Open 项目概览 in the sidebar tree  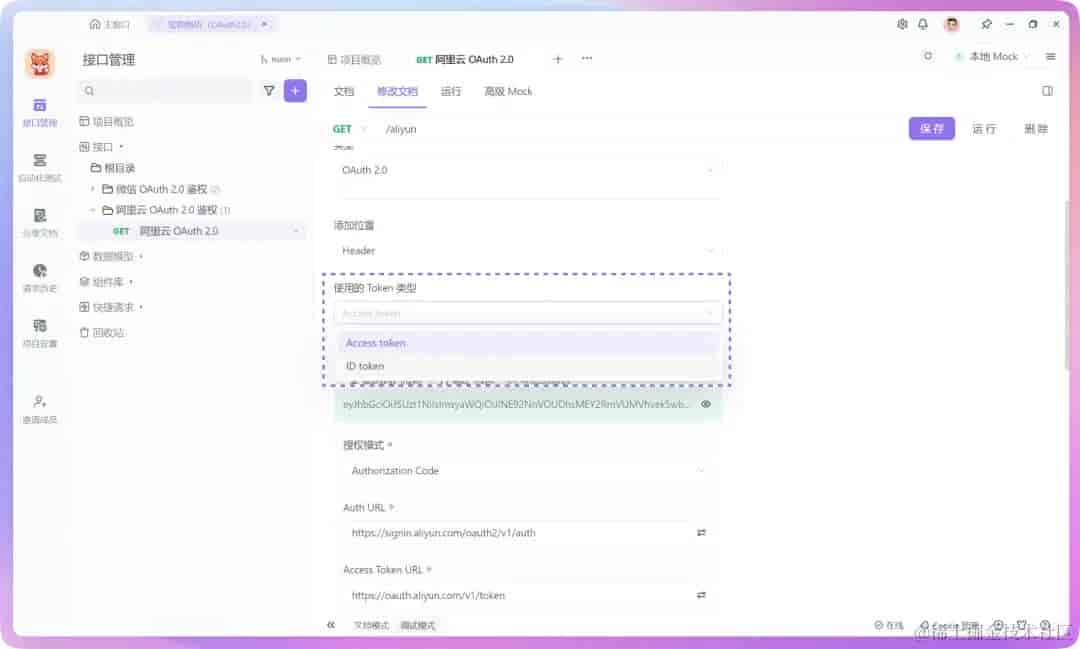107,121
